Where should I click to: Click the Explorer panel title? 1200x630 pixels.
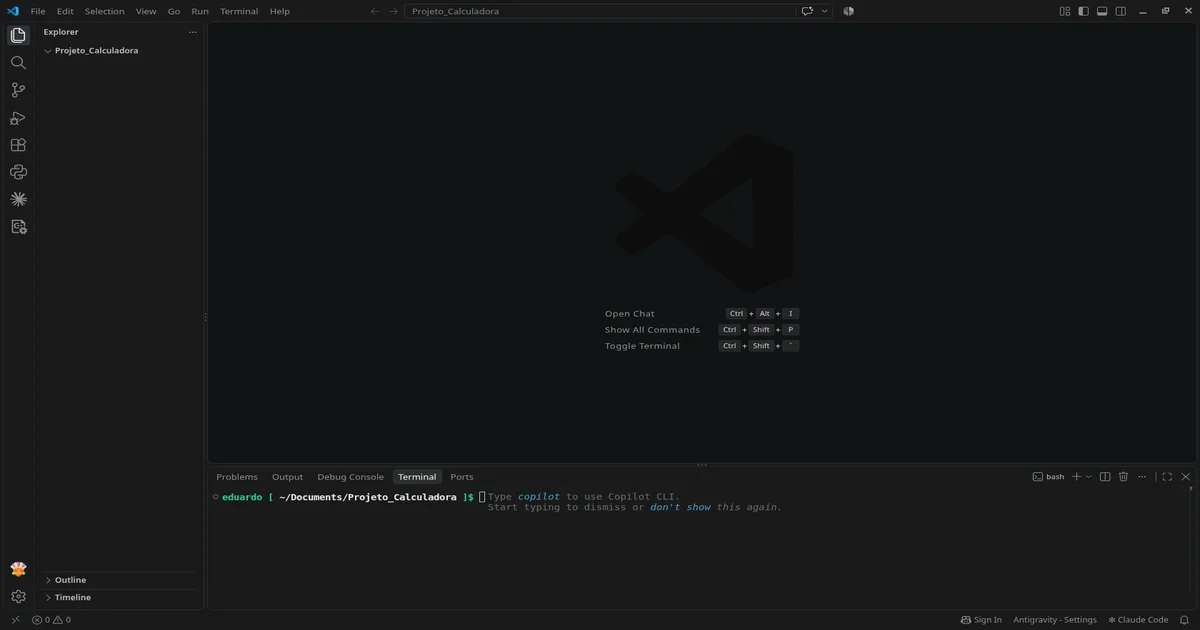tap(61, 32)
